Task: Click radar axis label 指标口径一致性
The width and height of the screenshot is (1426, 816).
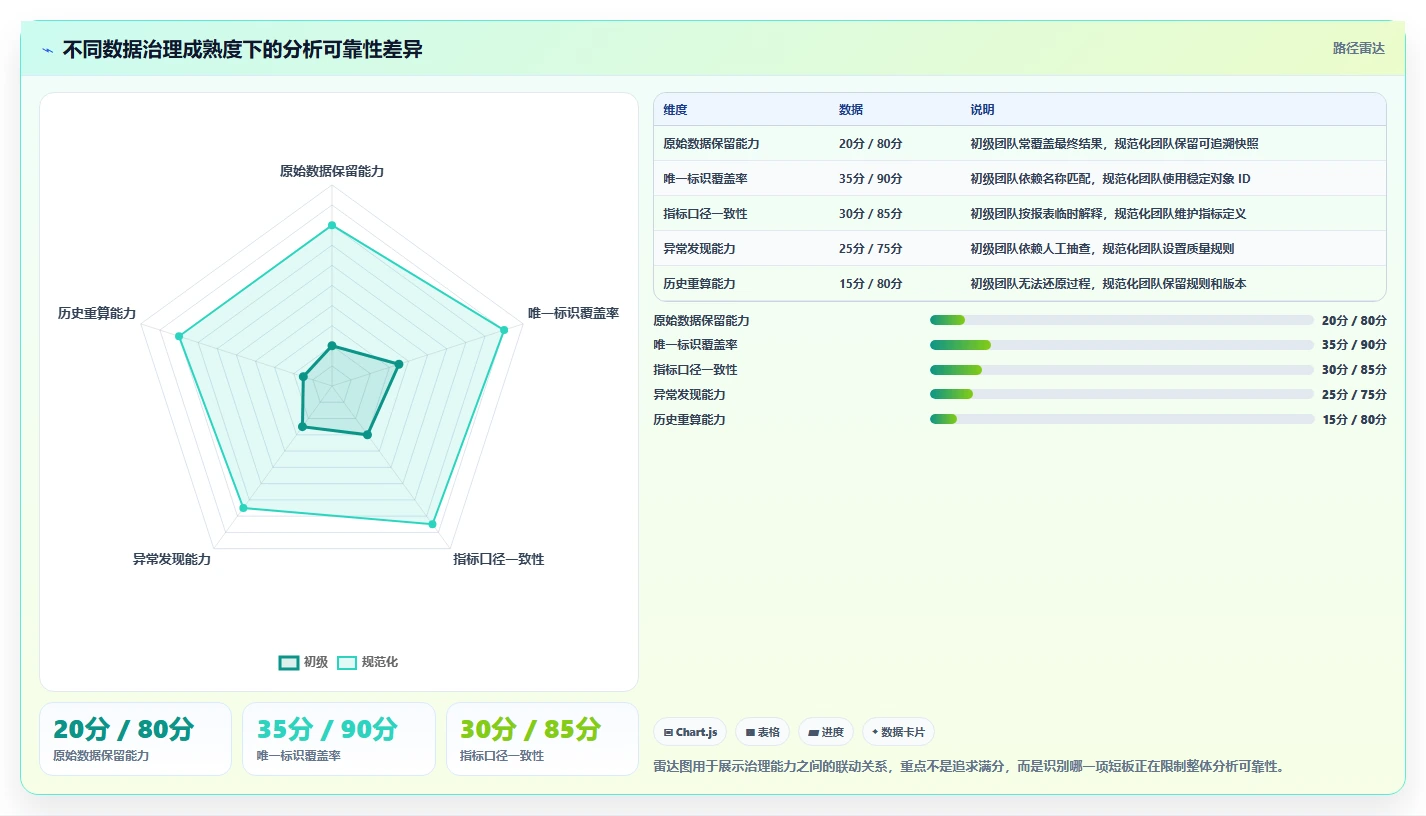Action: [499, 559]
